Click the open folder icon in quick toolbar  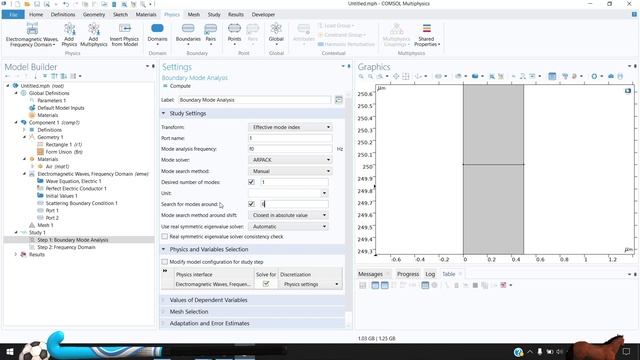coord(27,4)
